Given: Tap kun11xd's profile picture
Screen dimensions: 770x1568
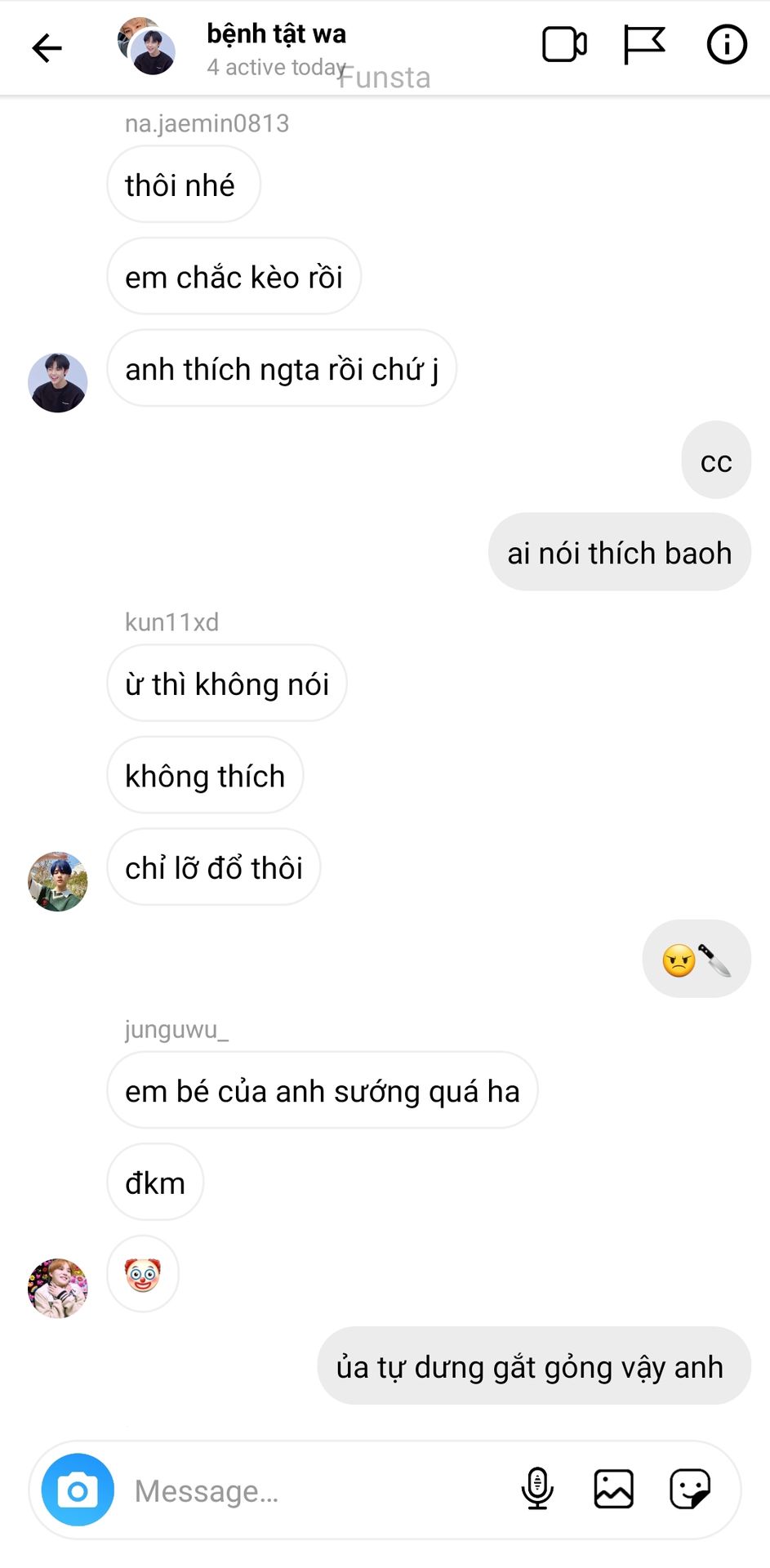Looking at the screenshot, I should point(57,881).
